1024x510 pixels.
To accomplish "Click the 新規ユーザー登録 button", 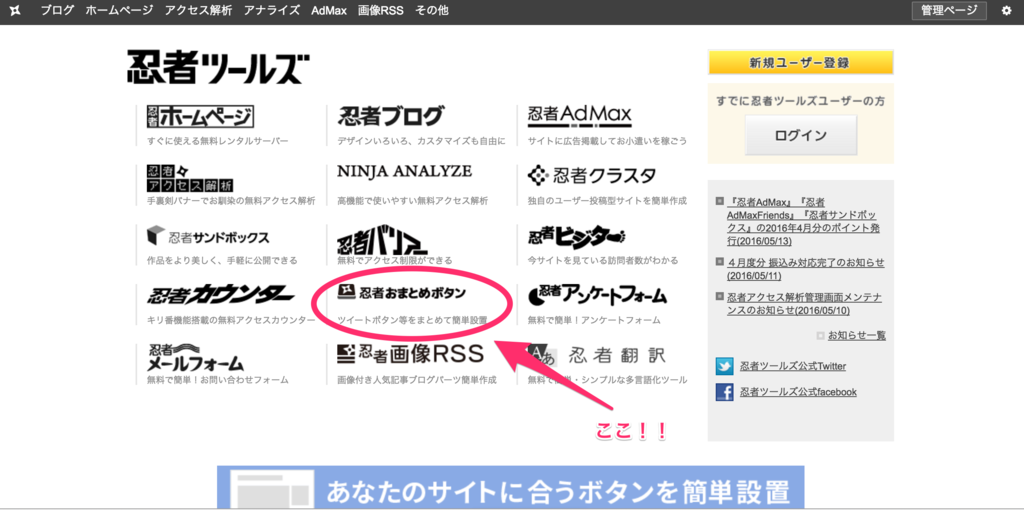I will click(x=800, y=63).
